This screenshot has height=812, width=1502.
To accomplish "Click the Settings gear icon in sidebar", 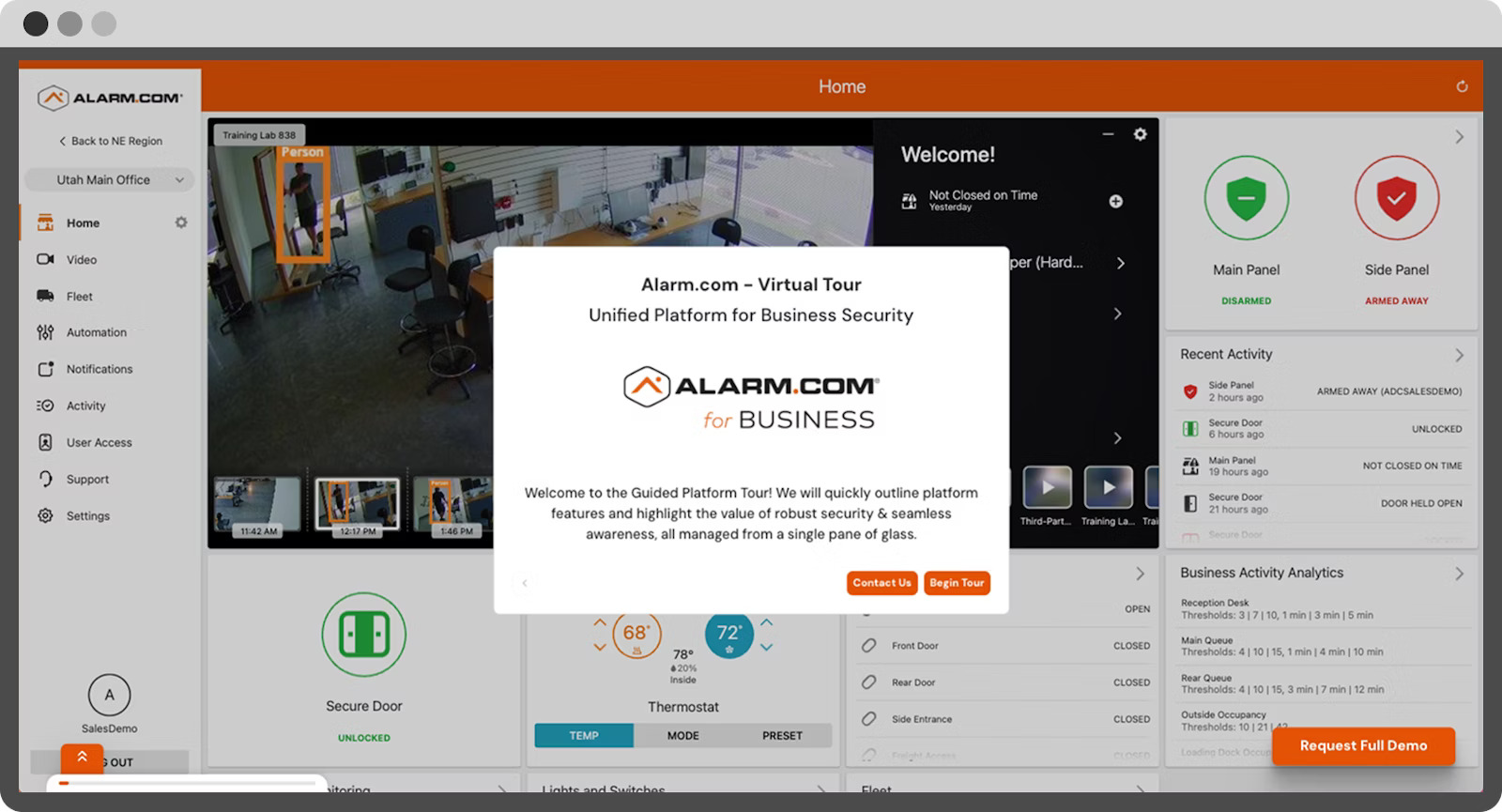I will [45, 515].
